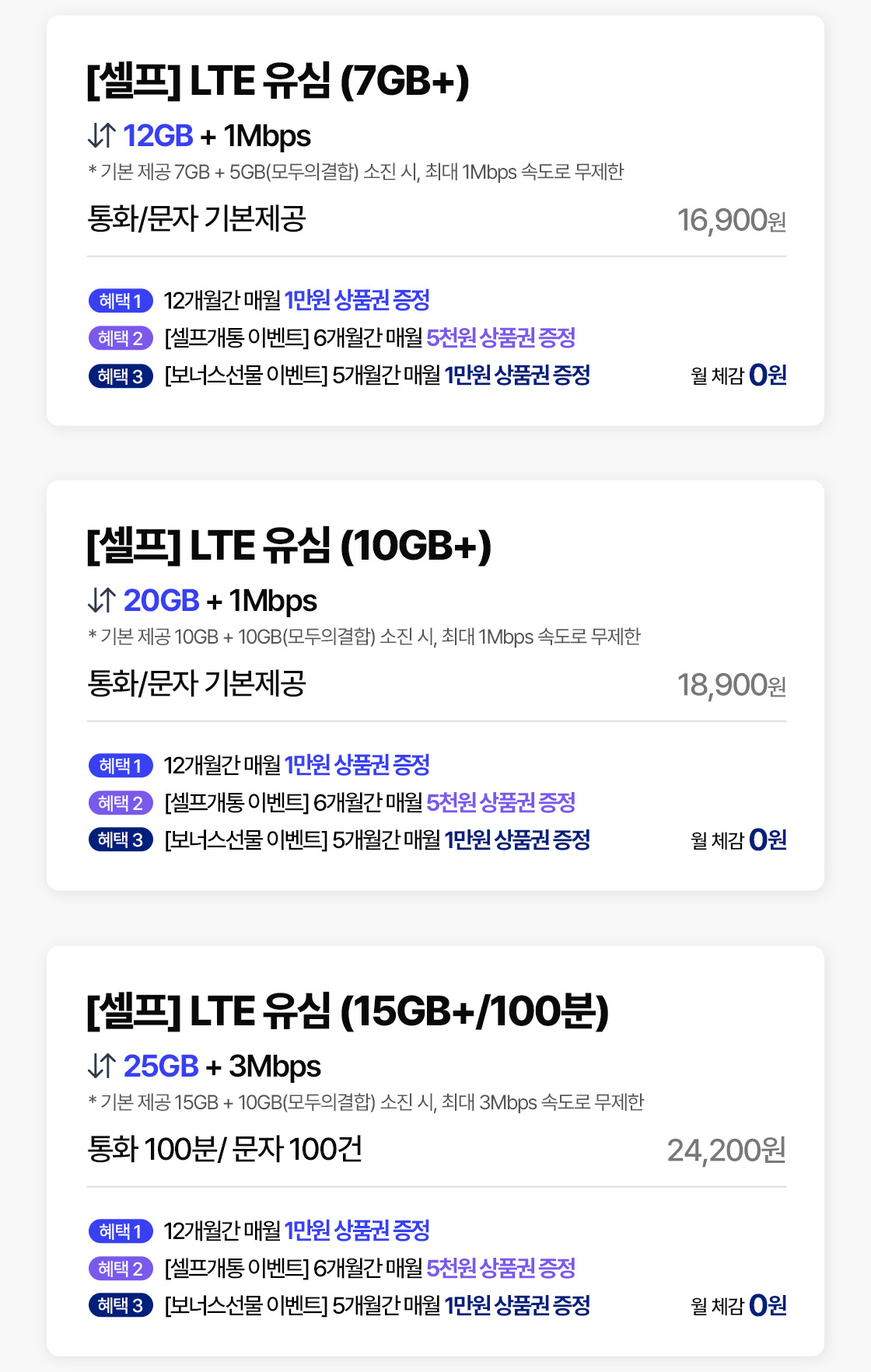Click 혜택 1 badge in the 10GB+ plan
871x1372 pixels.
coord(121,766)
